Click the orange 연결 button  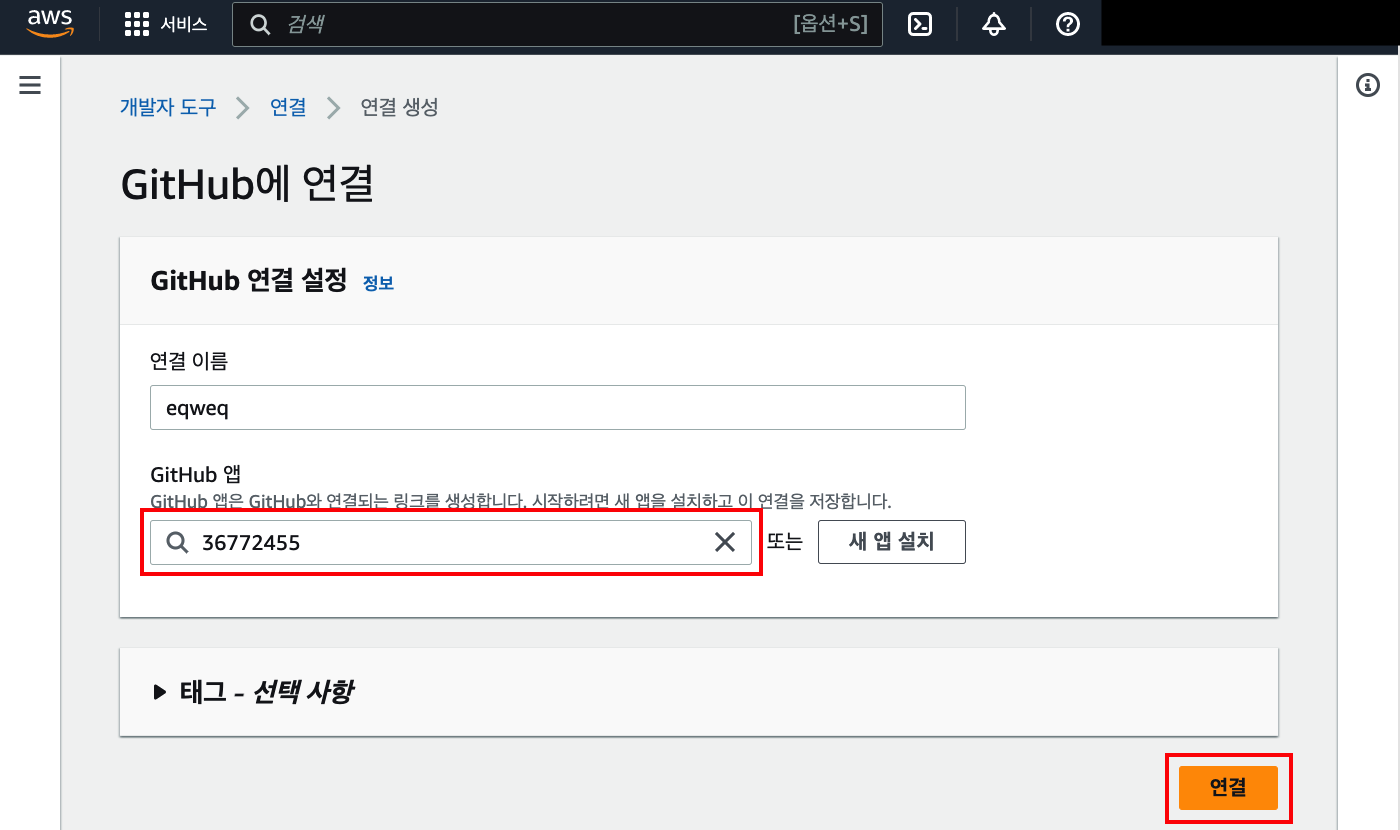(x=1228, y=787)
